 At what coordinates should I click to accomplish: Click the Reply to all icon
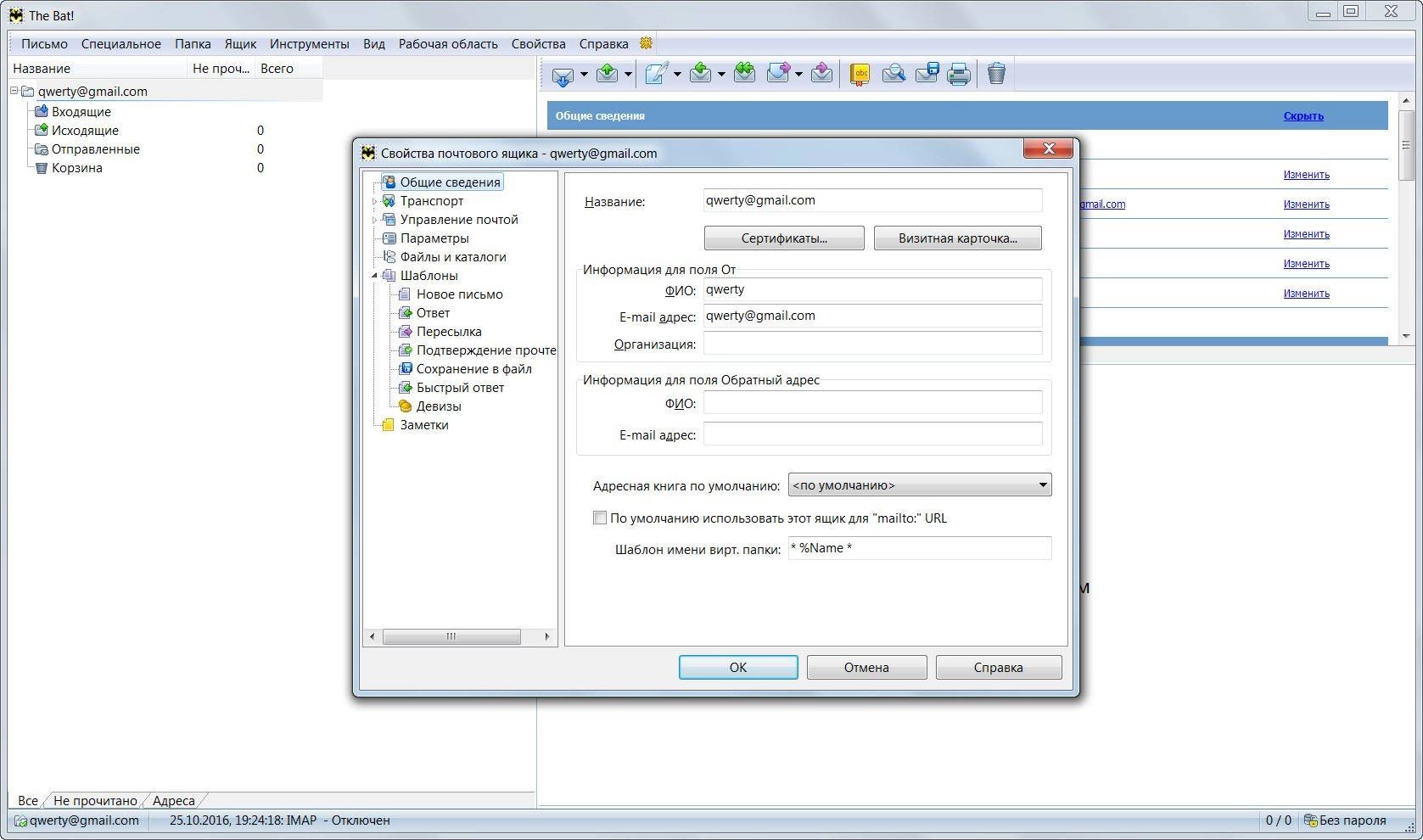click(x=744, y=75)
